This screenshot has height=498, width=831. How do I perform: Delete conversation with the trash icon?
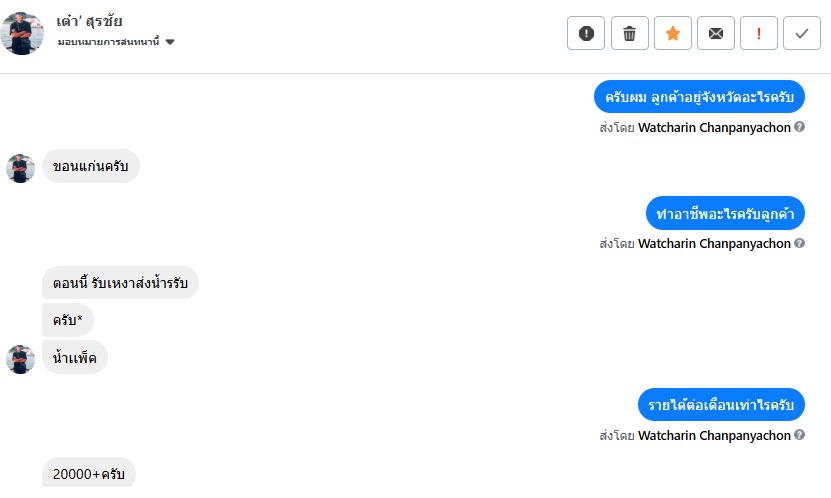[x=629, y=33]
